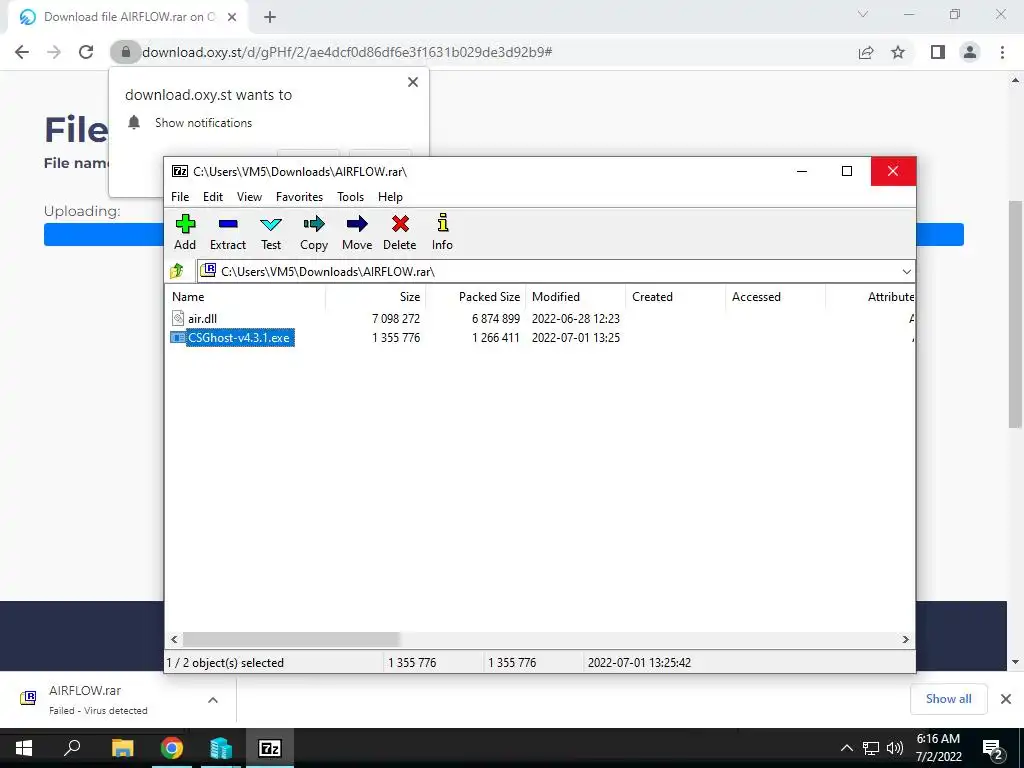Sort by Name column header
Viewport: 1024px width, 768px height.
[246, 296]
